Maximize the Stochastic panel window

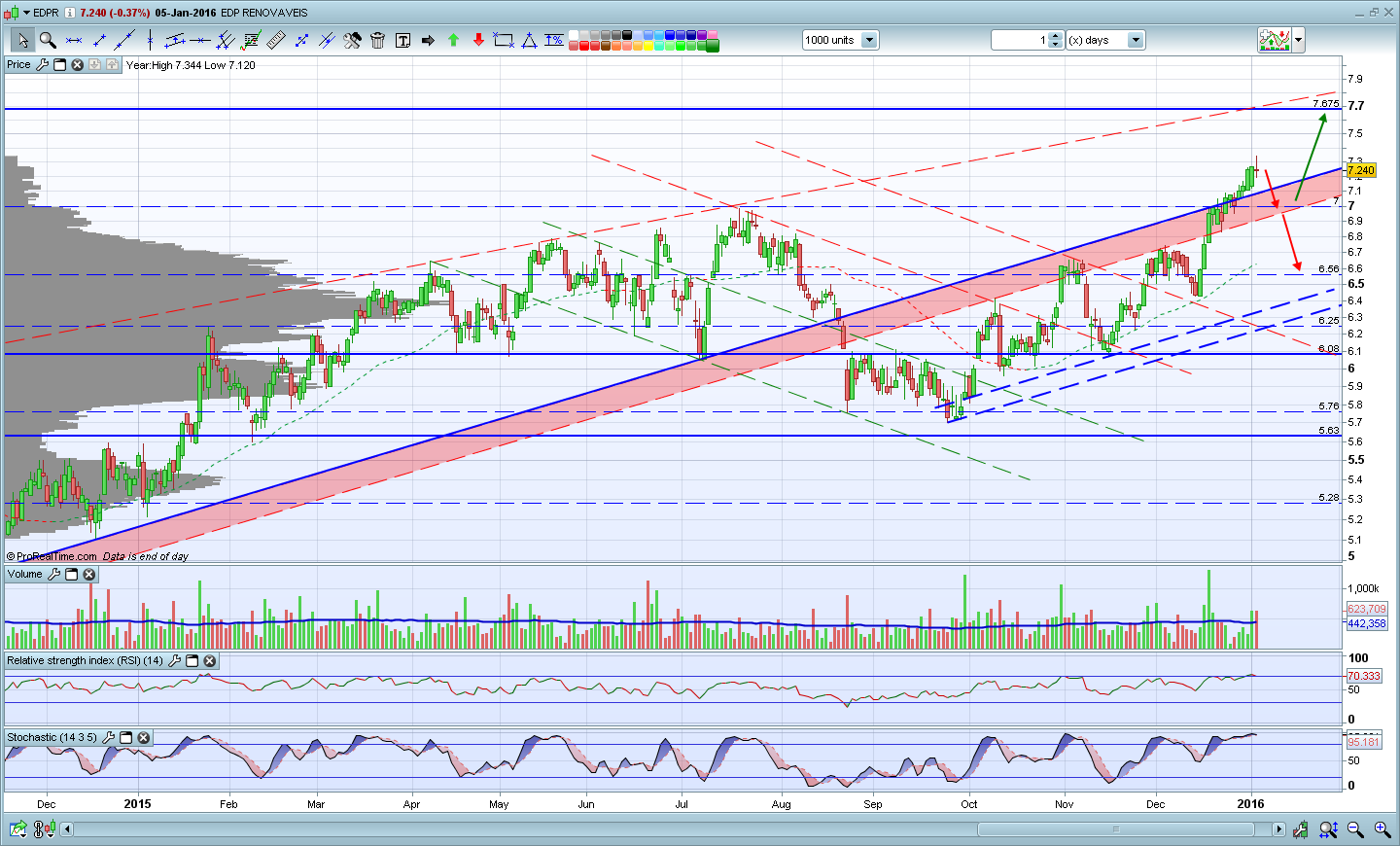126,738
